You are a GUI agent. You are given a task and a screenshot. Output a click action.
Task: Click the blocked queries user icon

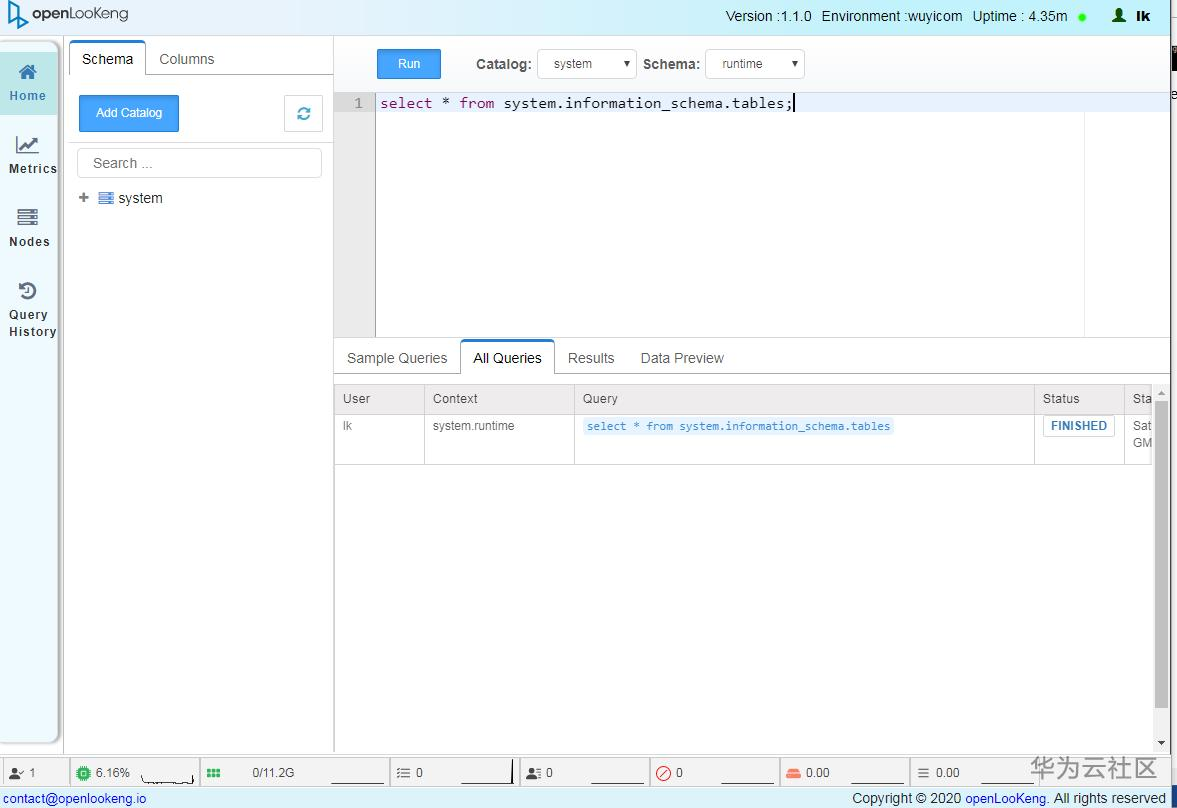click(x=534, y=773)
